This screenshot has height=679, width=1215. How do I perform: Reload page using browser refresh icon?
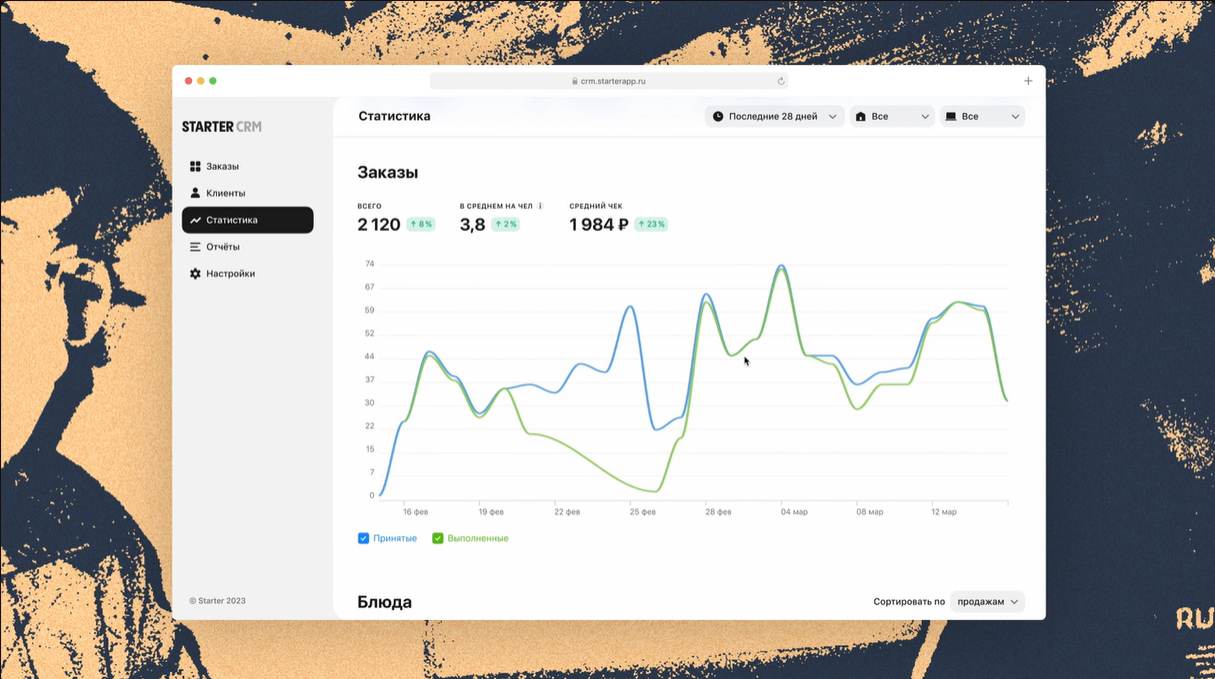(781, 81)
